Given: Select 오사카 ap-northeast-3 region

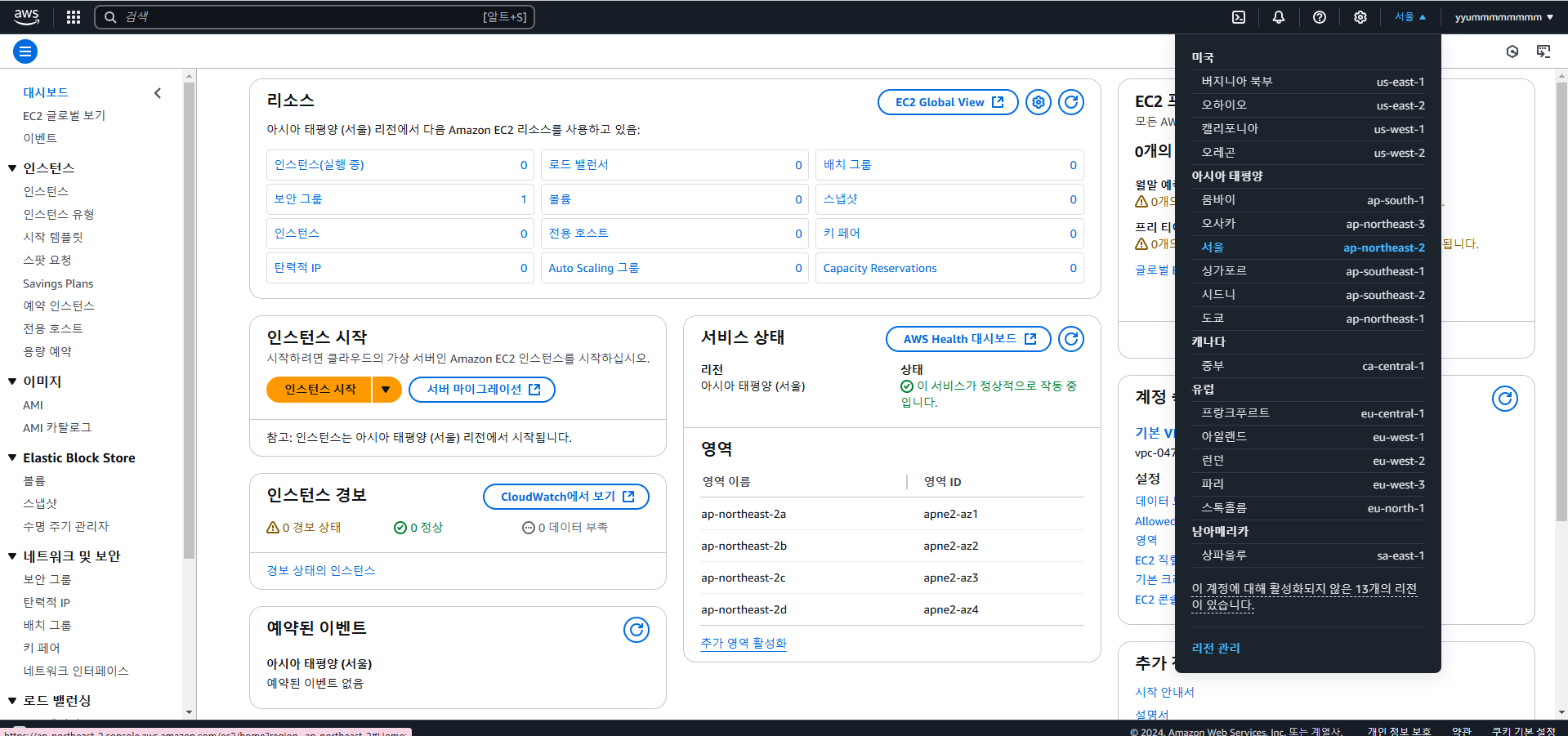Looking at the screenshot, I should [x=1308, y=224].
